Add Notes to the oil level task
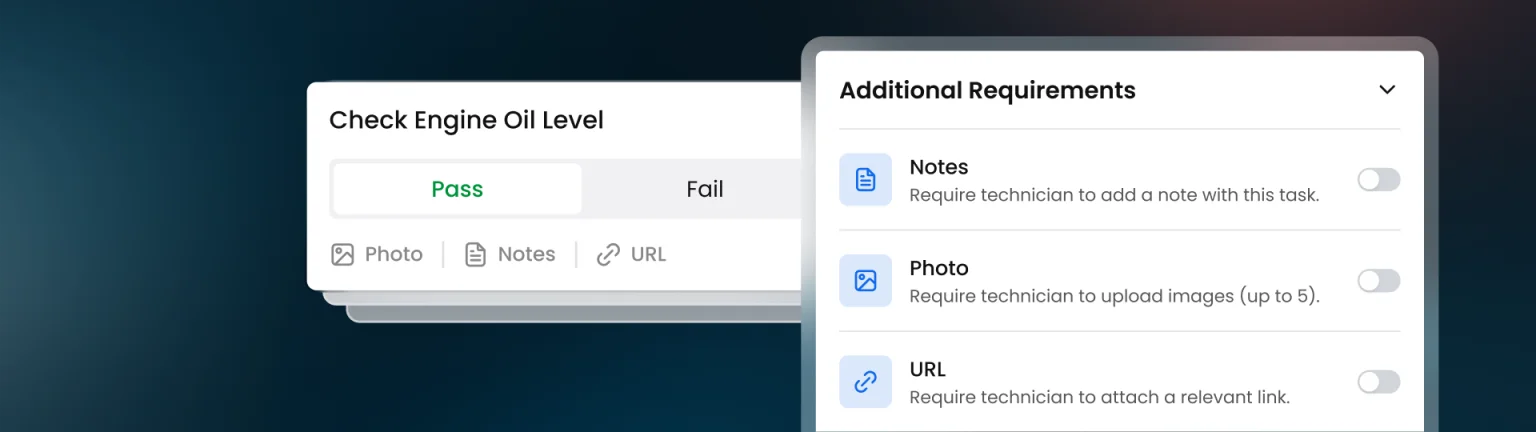The height and width of the screenshot is (432, 1536). tap(510, 254)
